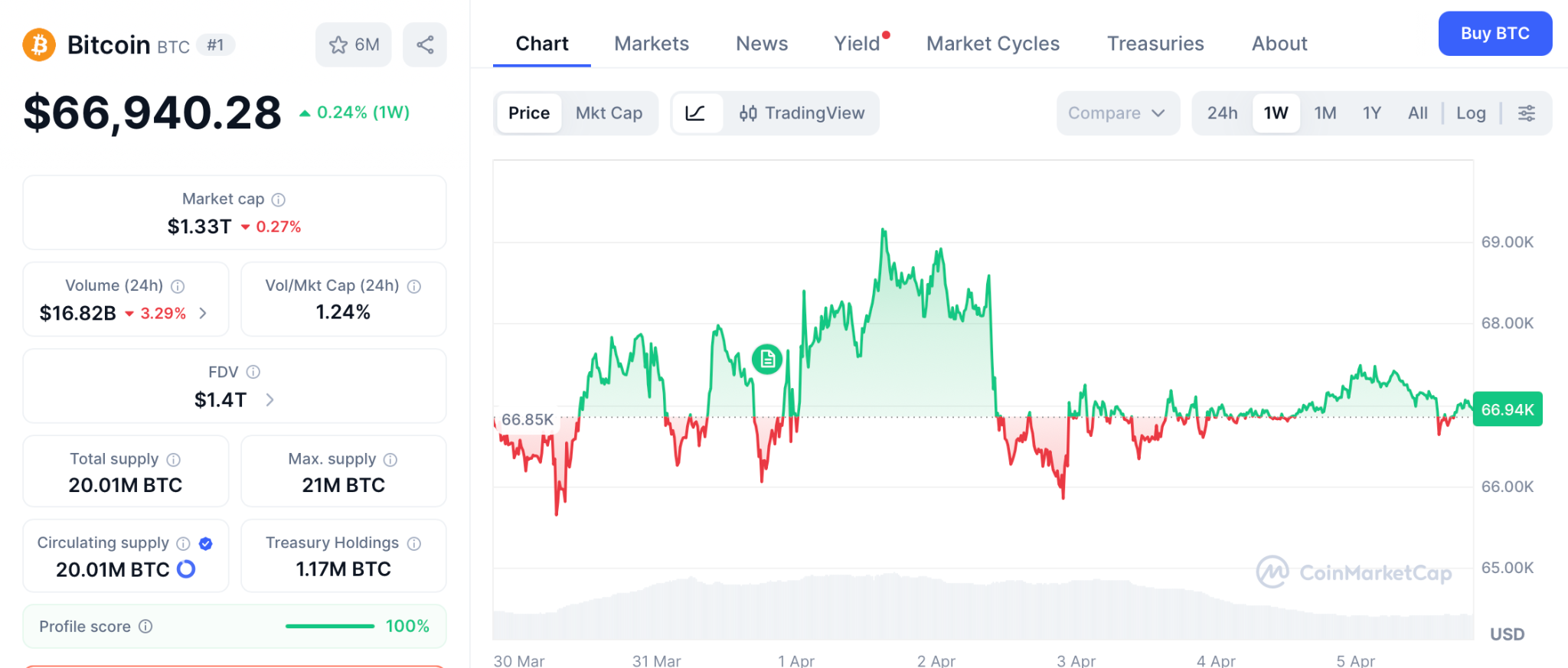Image resolution: width=1568 pixels, height=668 pixels.
Task: Click the Profile score info icon
Action: (145, 627)
